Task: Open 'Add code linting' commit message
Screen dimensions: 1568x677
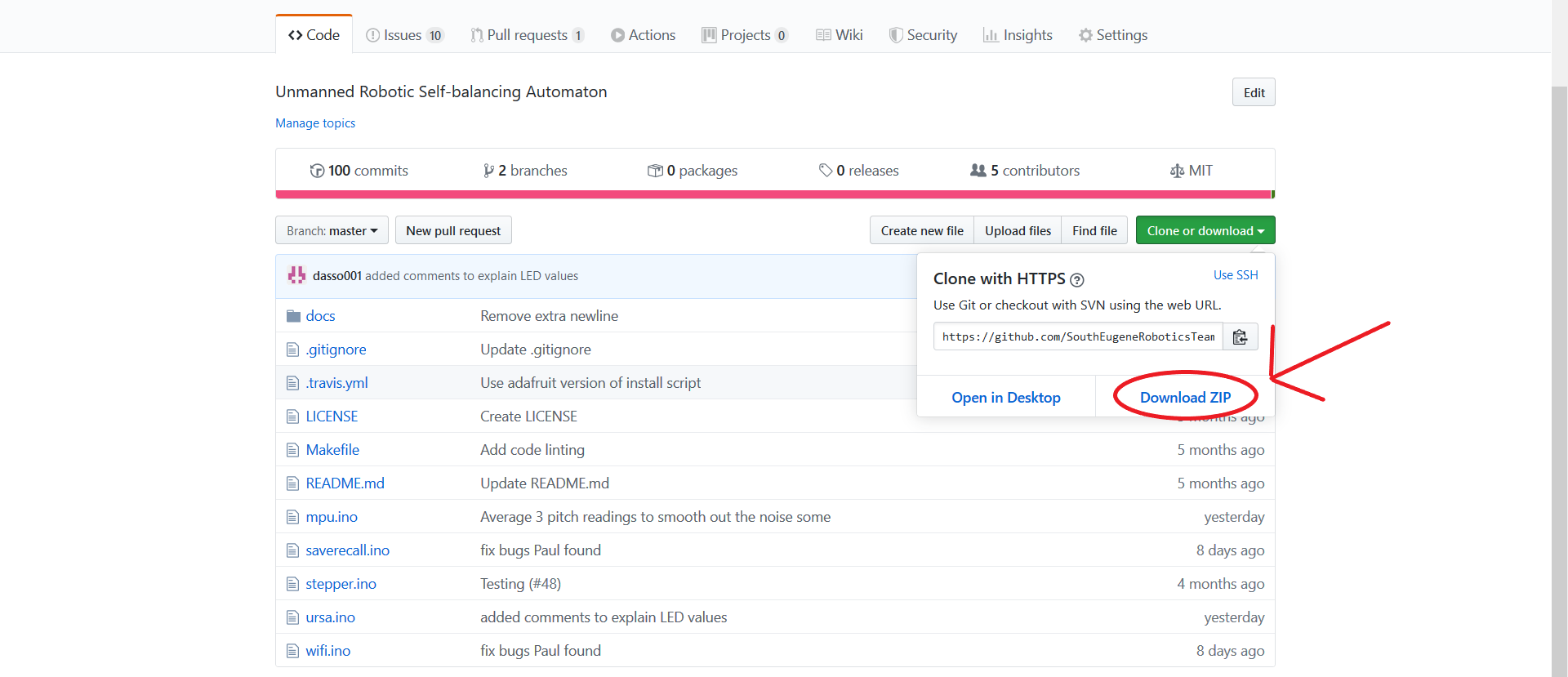Action: (x=532, y=450)
